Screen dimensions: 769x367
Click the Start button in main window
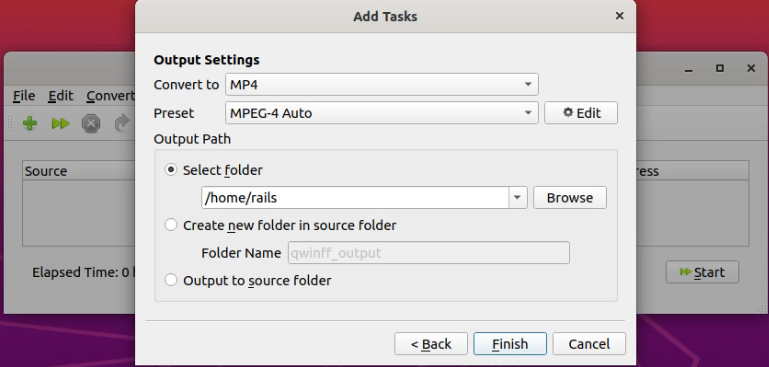pos(702,272)
